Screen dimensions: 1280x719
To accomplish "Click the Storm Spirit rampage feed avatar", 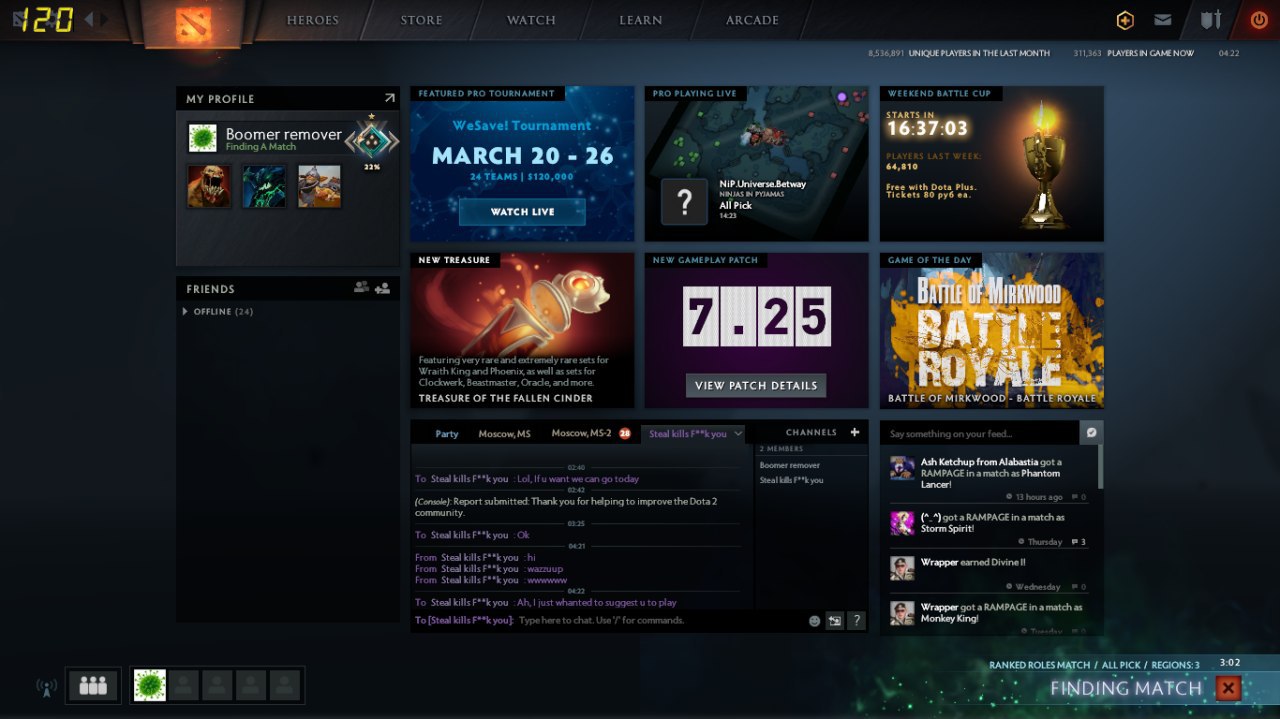I will pos(902,523).
